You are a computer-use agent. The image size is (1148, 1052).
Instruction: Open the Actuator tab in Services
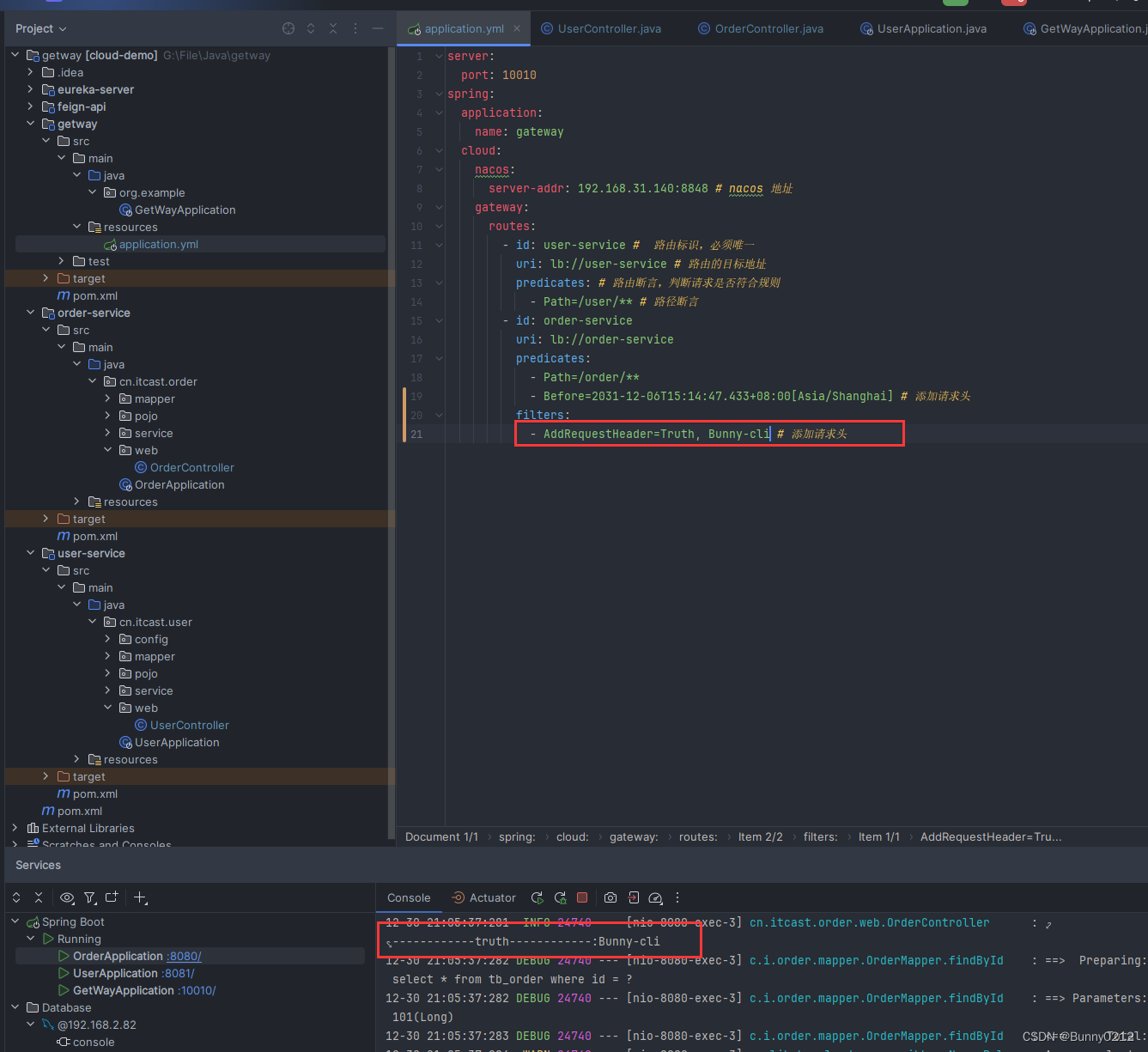tap(484, 897)
